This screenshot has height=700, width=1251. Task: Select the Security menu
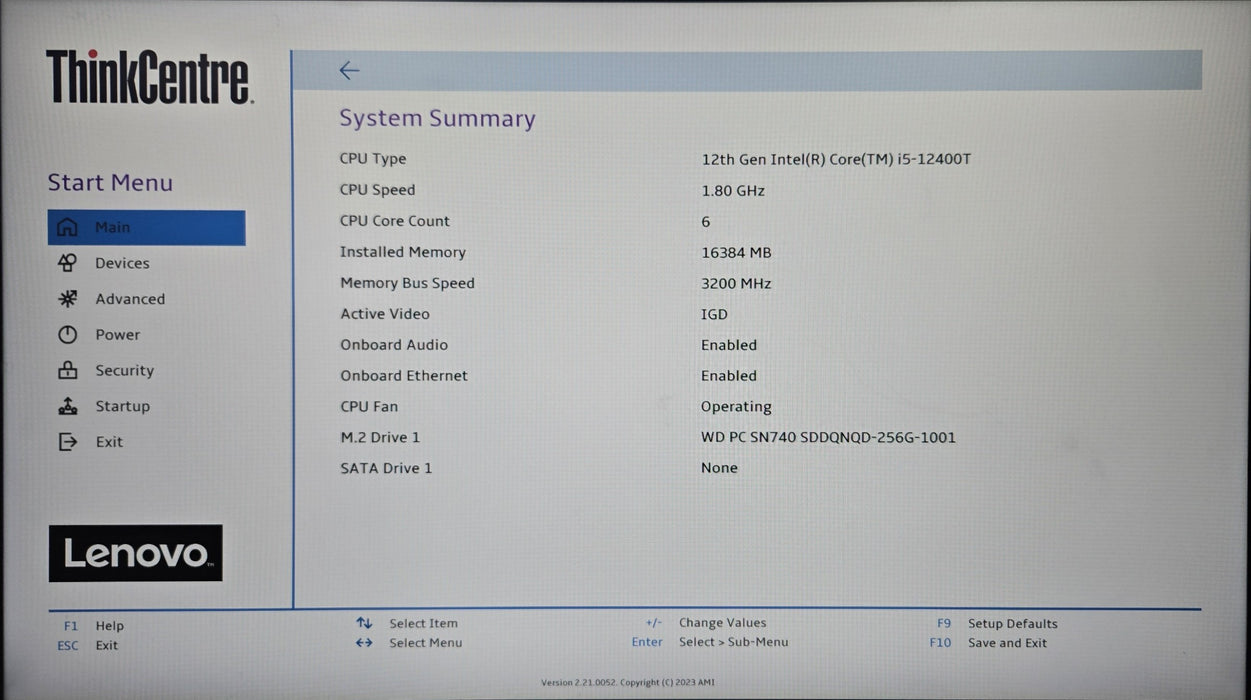pyautogui.click(x=125, y=370)
